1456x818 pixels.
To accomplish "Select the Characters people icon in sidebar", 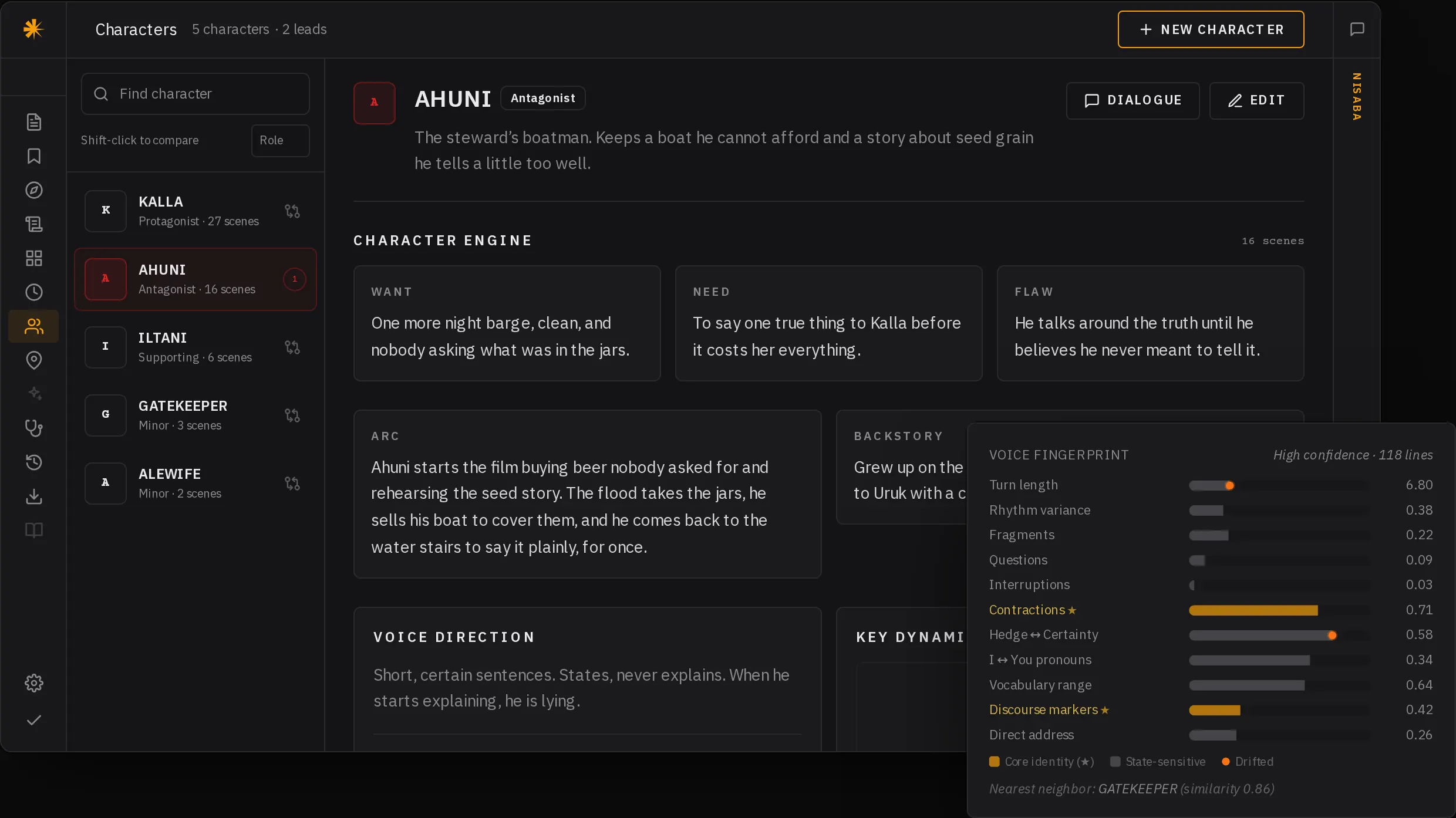I will [x=33, y=326].
